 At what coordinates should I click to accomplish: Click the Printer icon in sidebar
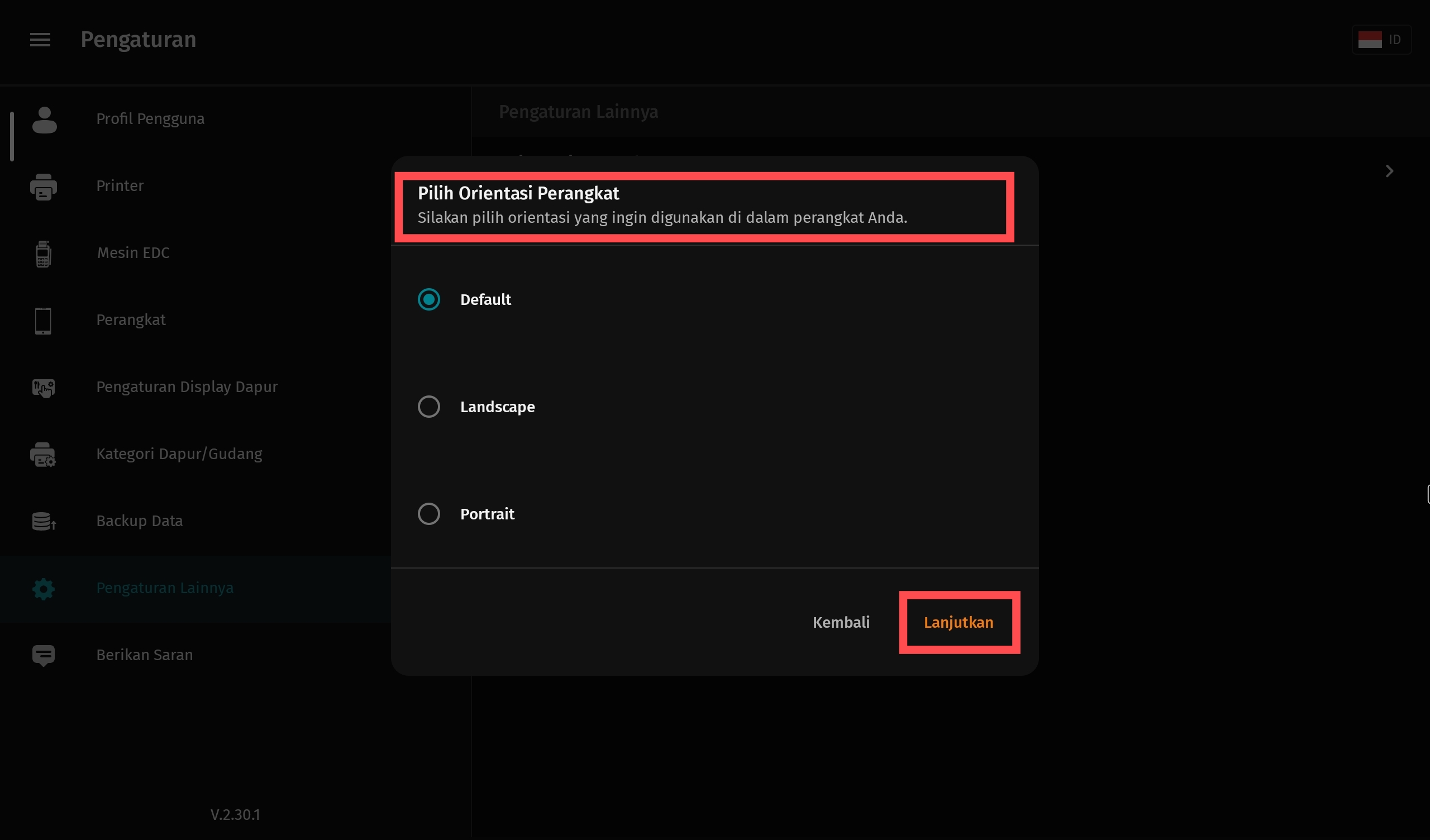click(x=44, y=187)
